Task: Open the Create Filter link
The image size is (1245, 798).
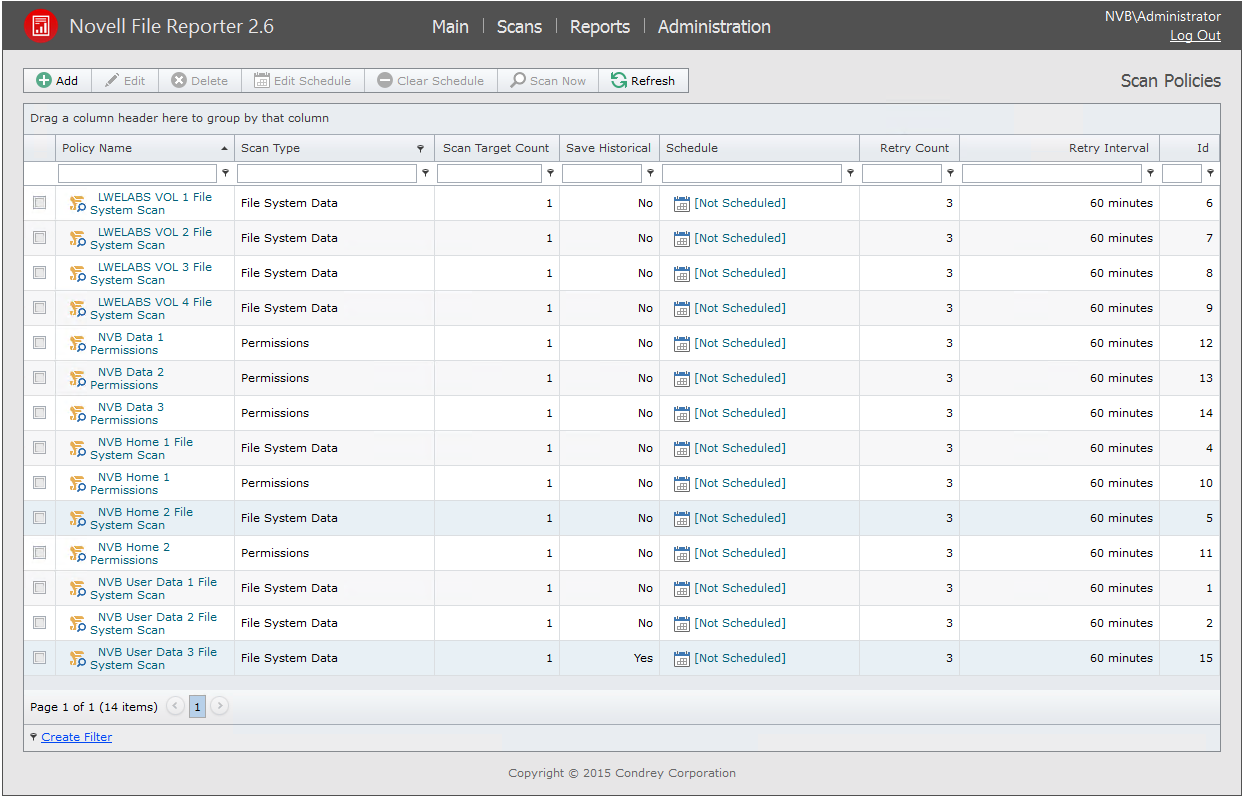Action: [x=77, y=737]
